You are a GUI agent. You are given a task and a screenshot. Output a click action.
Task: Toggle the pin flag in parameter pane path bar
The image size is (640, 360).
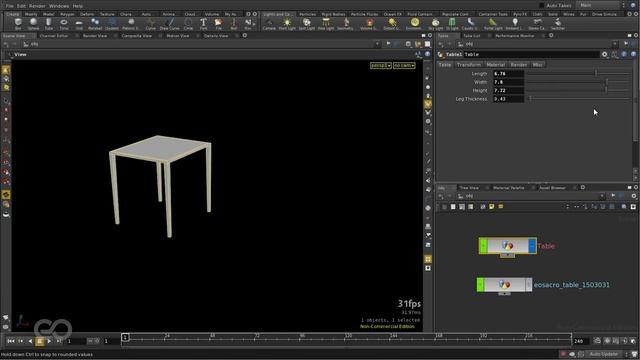(626, 44)
